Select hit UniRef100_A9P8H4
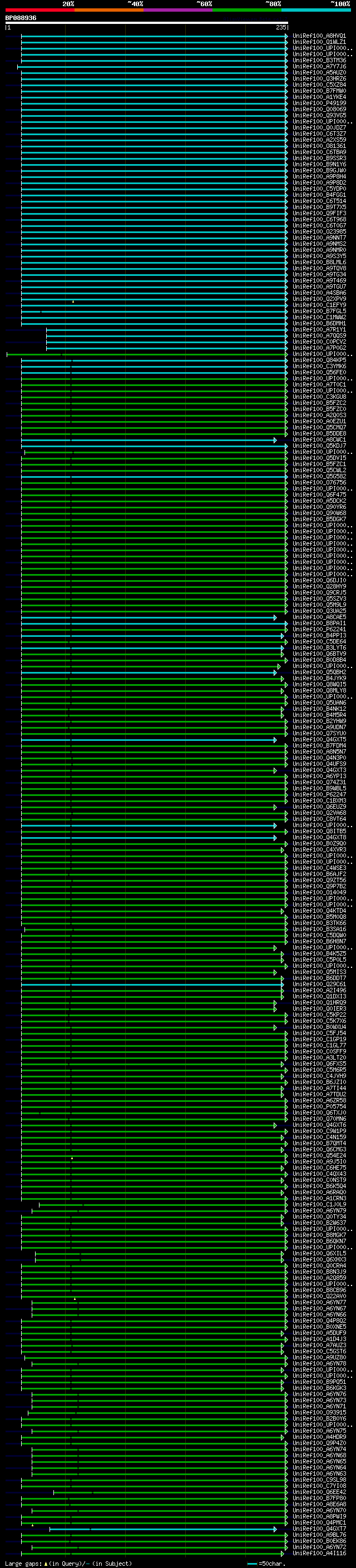 [x=319, y=176]
